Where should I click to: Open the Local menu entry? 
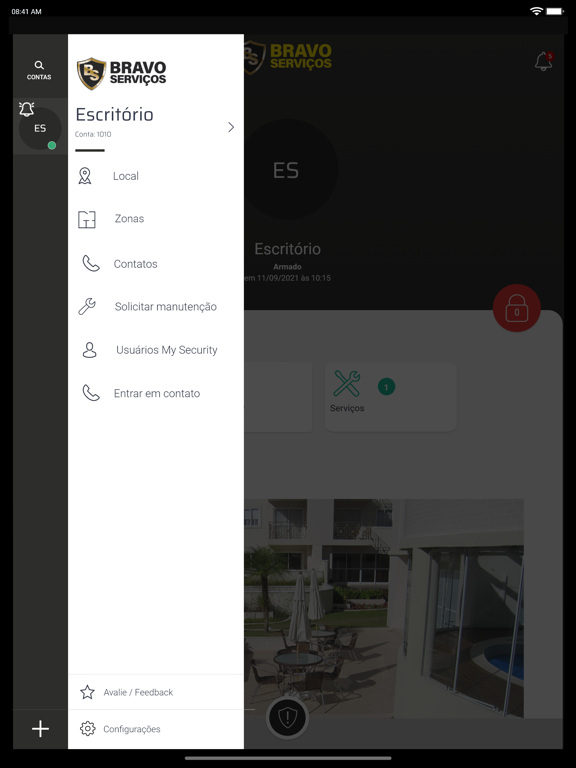pos(156,176)
